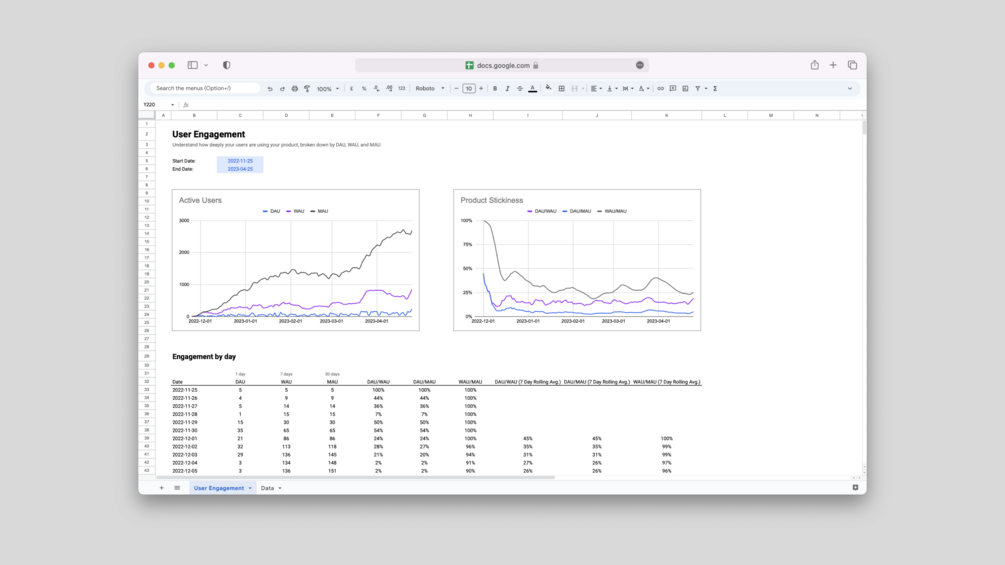Click the Safari privacy shield icon

(226, 65)
